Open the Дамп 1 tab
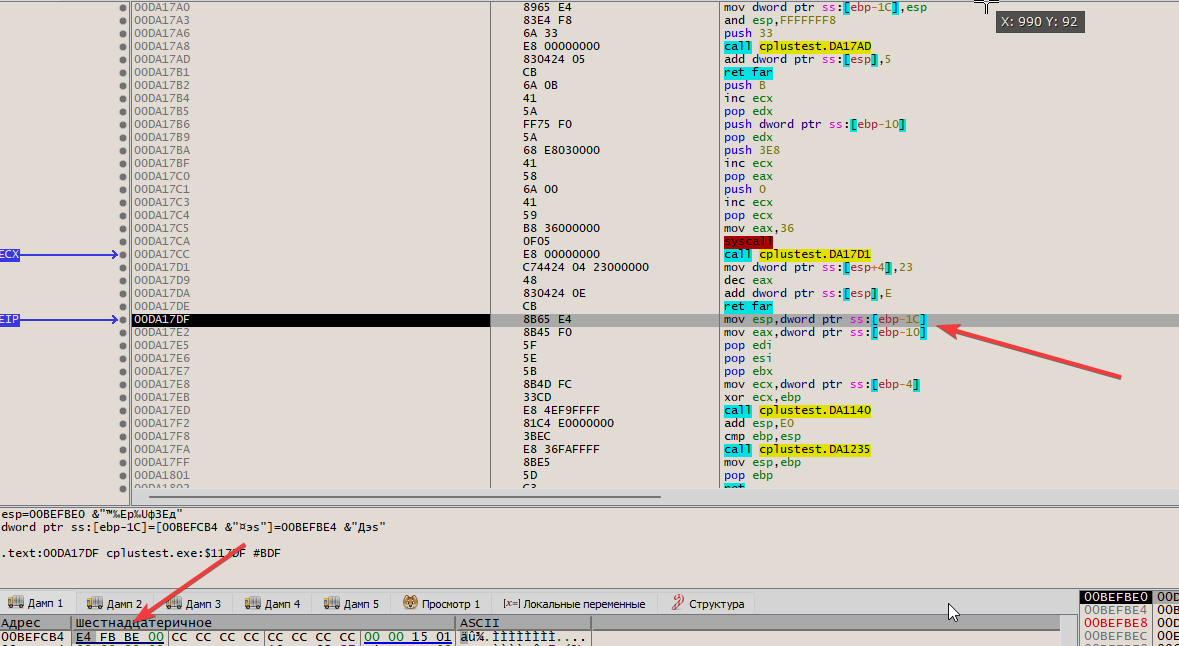 [36, 604]
